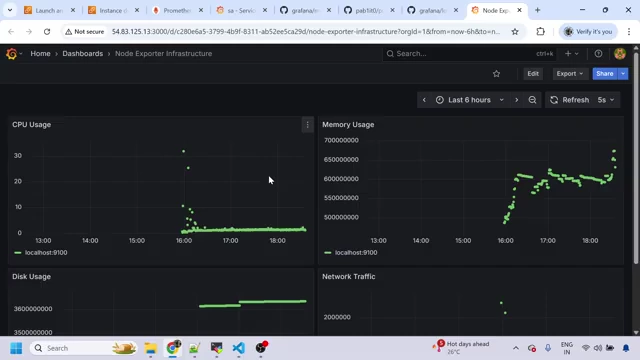
Task: Open Visual Studio Code from the taskbar
Action: (238, 348)
